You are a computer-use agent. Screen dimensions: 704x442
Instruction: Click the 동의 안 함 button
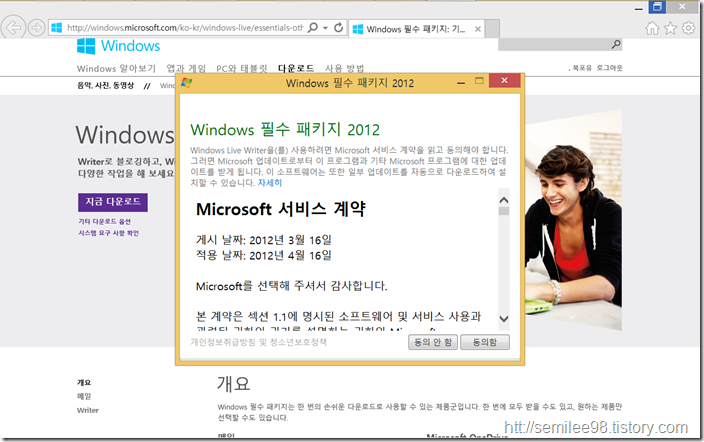(x=433, y=342)
